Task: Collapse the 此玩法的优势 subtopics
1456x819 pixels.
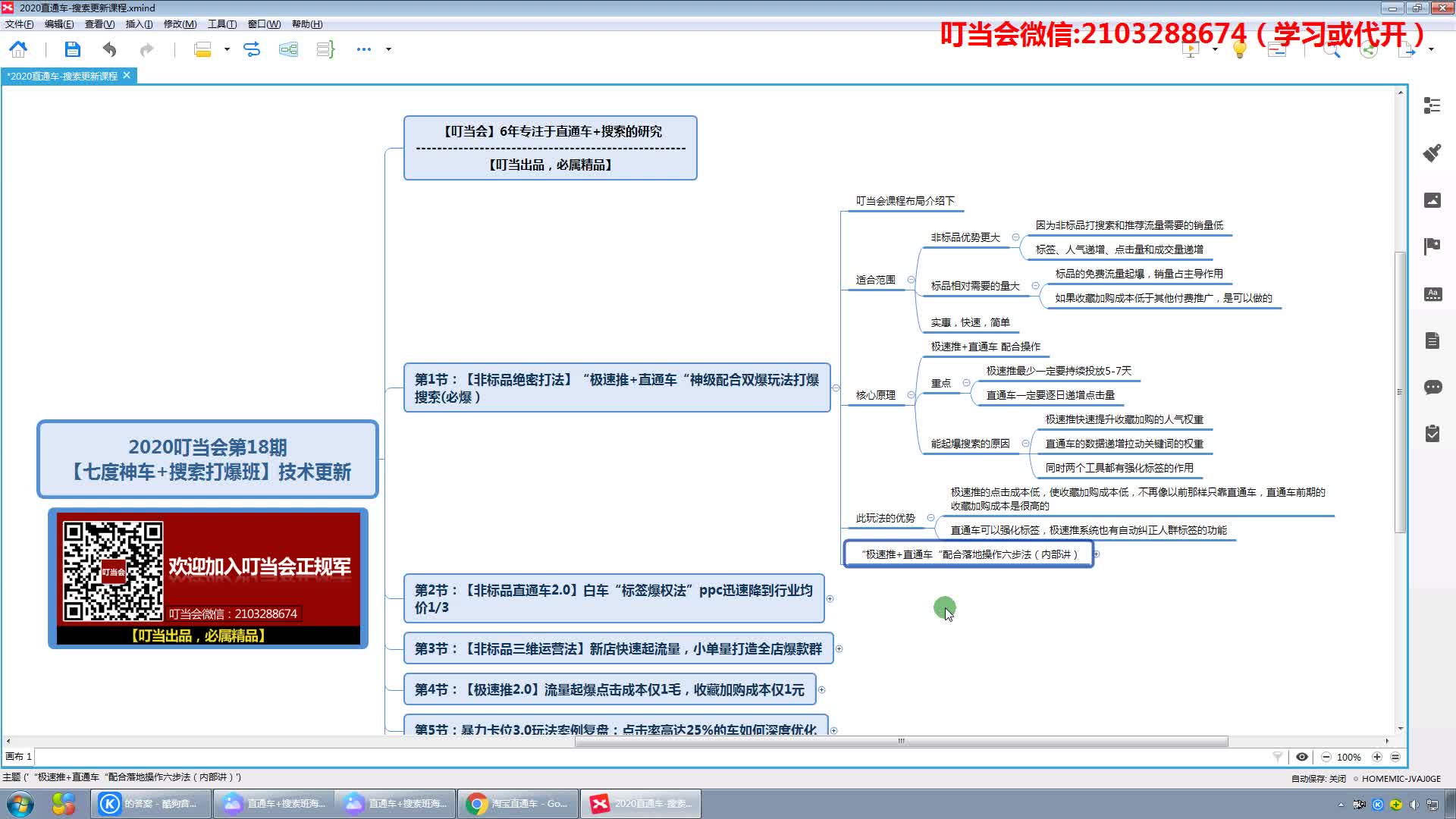Action: tap(930, 517)
